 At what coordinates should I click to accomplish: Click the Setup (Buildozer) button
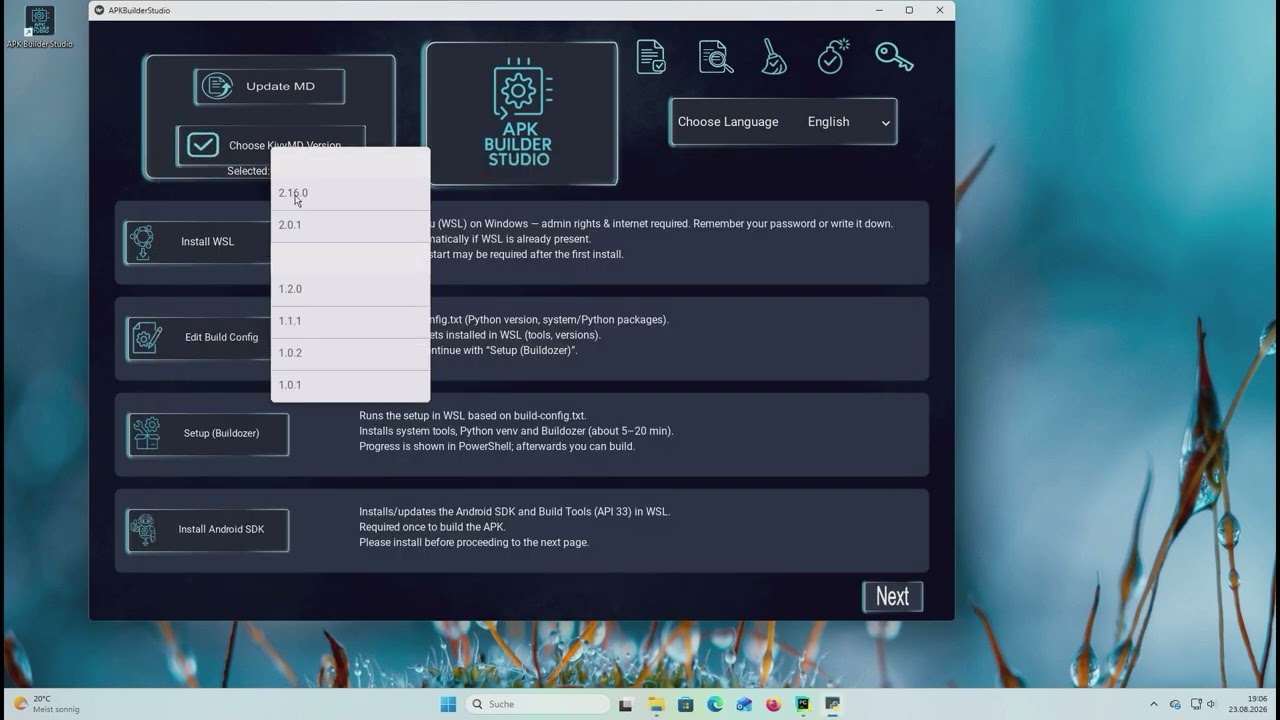point(208,434)
